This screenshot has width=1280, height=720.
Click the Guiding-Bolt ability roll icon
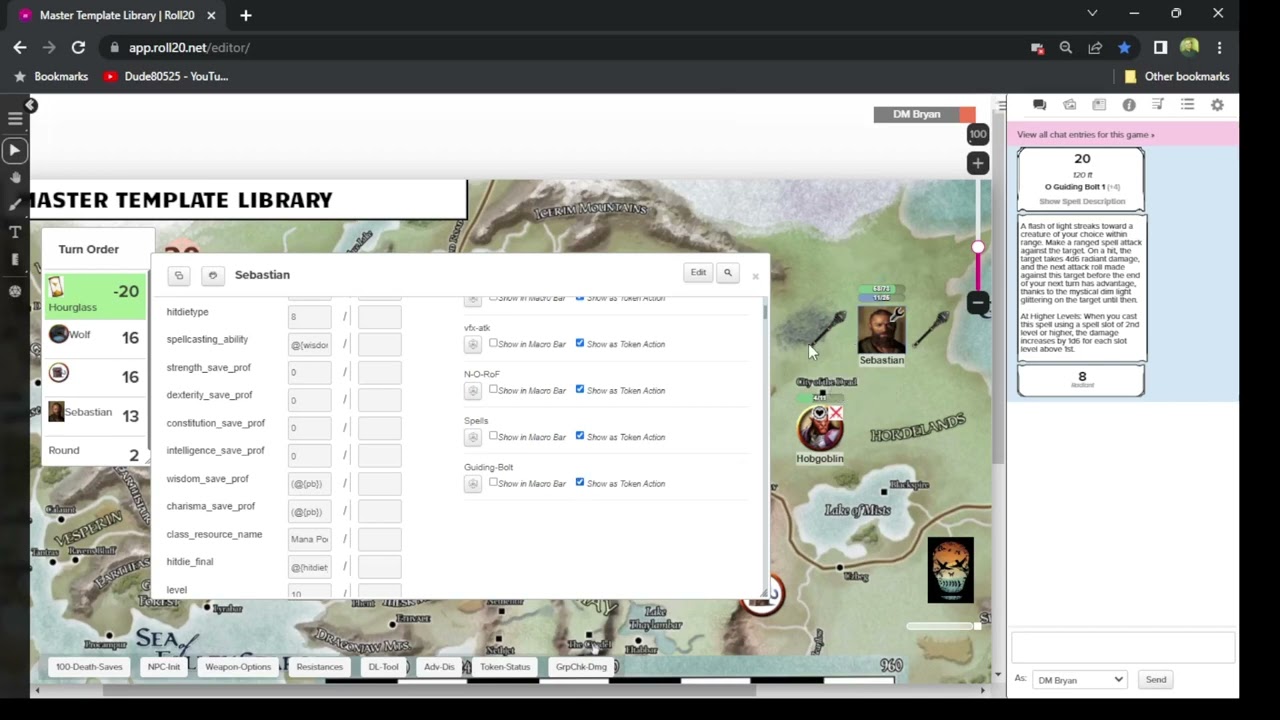(473, 484)
